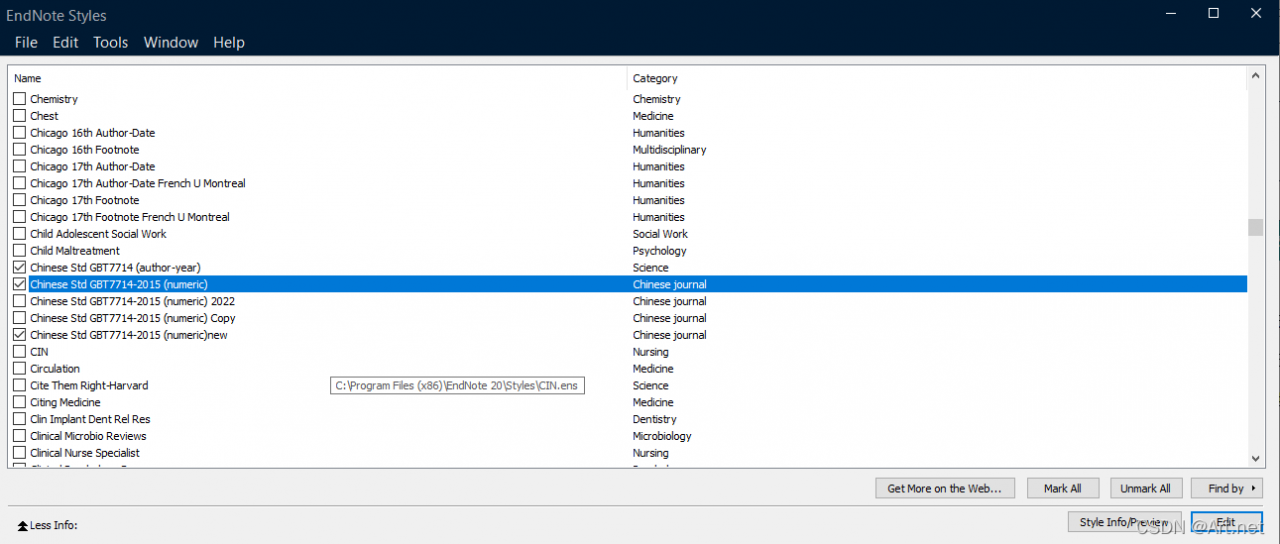Check Chicago 17th Author-Date French U Montreal checkbox
This screenshot has width=1280, height=544.
click(19, 184)
